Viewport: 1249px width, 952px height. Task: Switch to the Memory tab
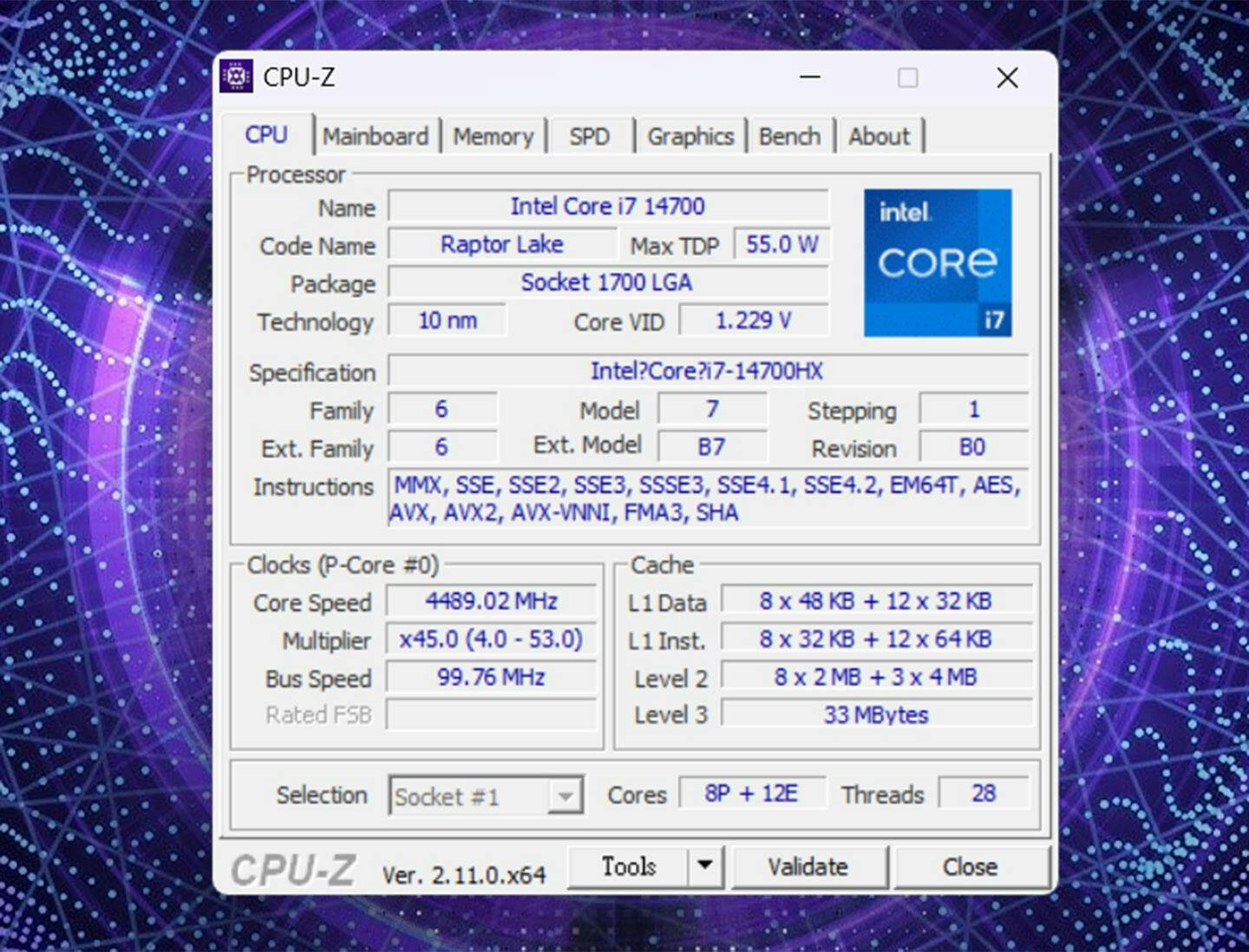[x=493, y=136]
